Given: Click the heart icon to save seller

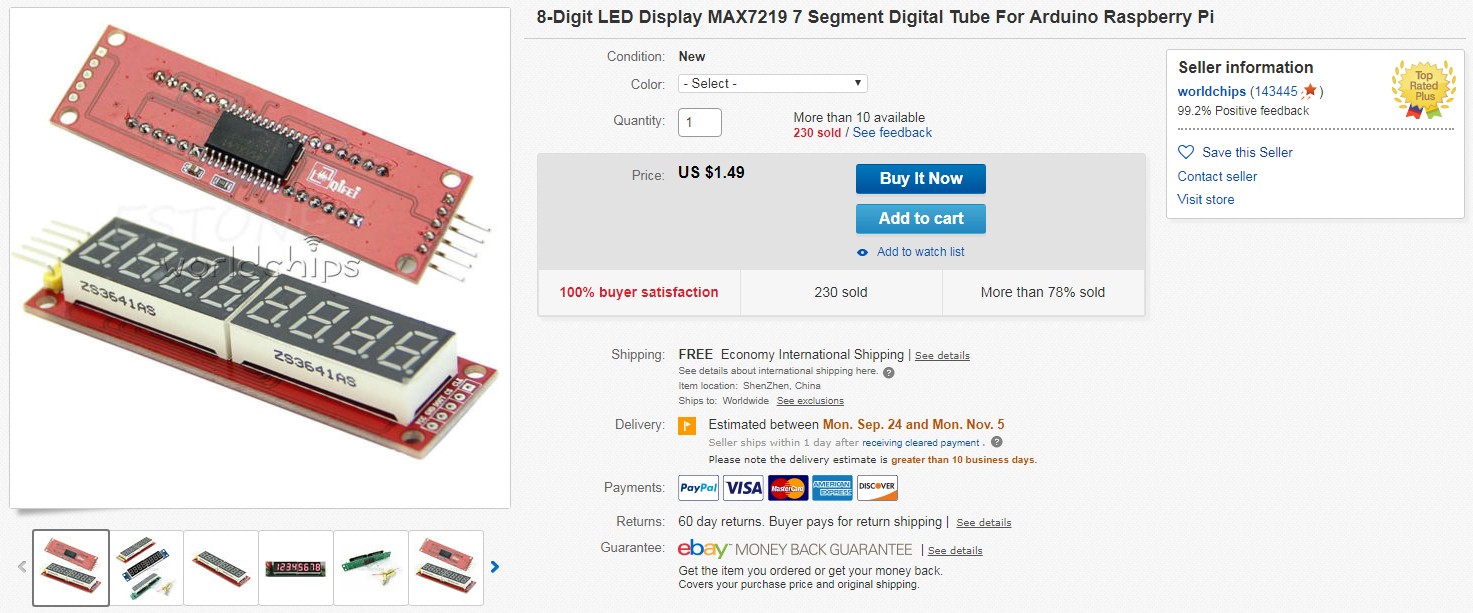Looking at the screenshot, I should 1186,152.
